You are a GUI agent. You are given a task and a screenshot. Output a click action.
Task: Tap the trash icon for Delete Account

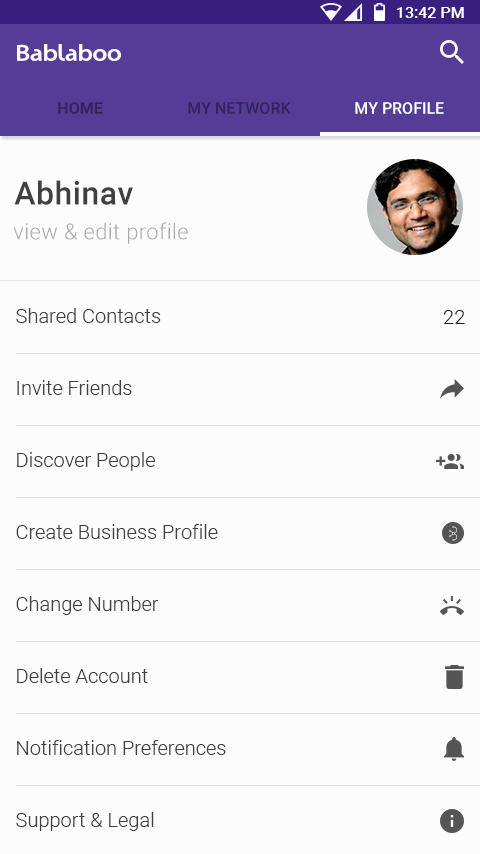(454, 677)
